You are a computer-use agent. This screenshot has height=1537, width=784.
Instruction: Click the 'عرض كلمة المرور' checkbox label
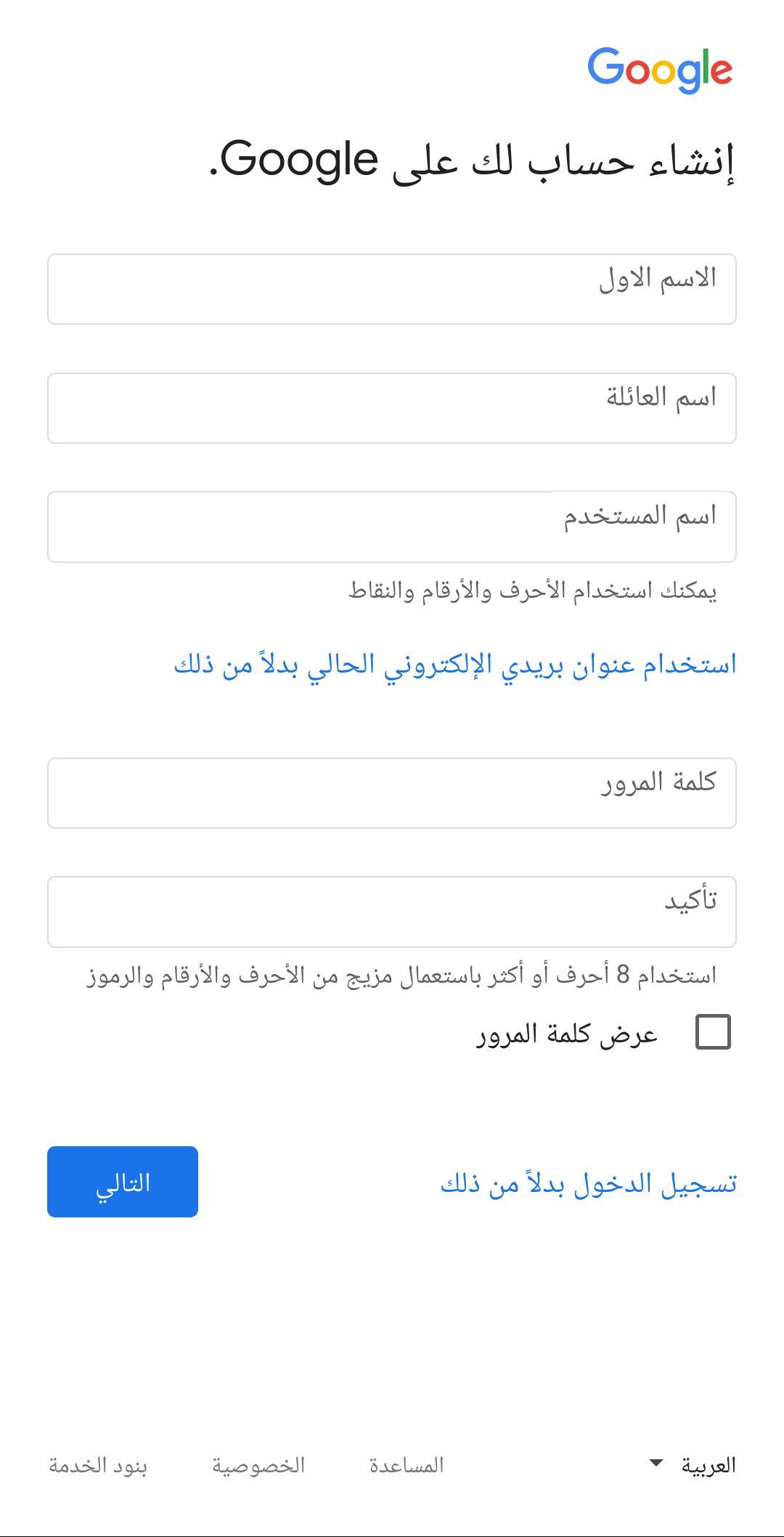pos(566,1034)
